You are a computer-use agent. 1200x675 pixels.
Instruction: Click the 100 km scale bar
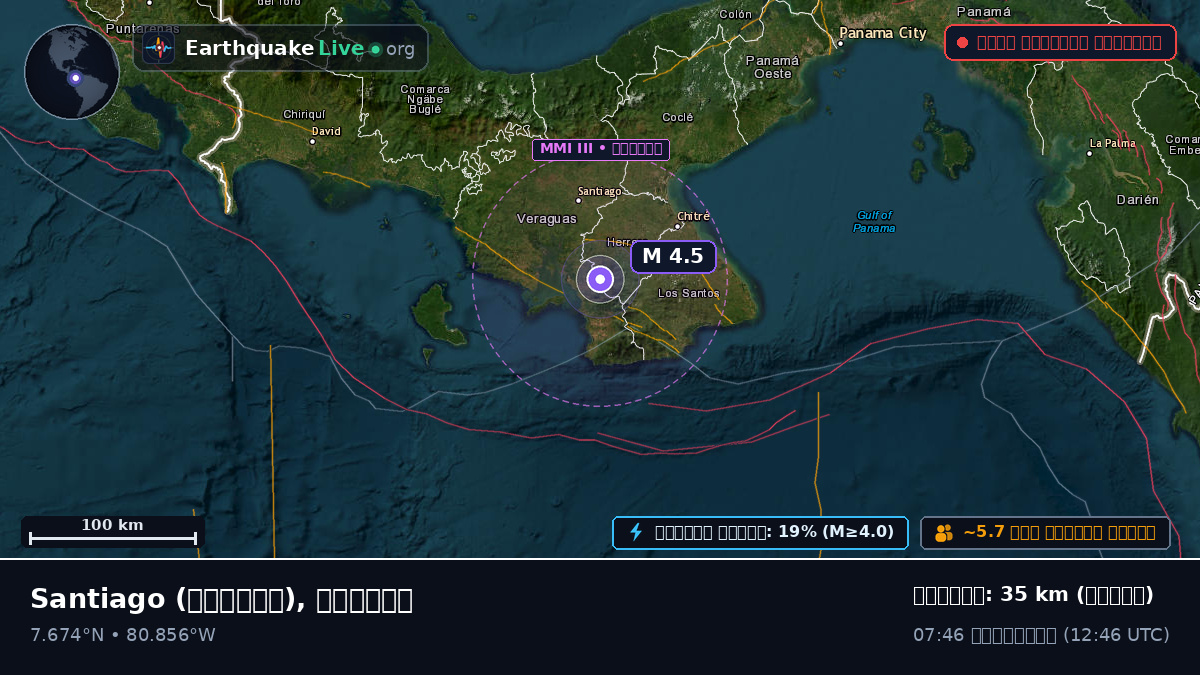click(113, 532)
